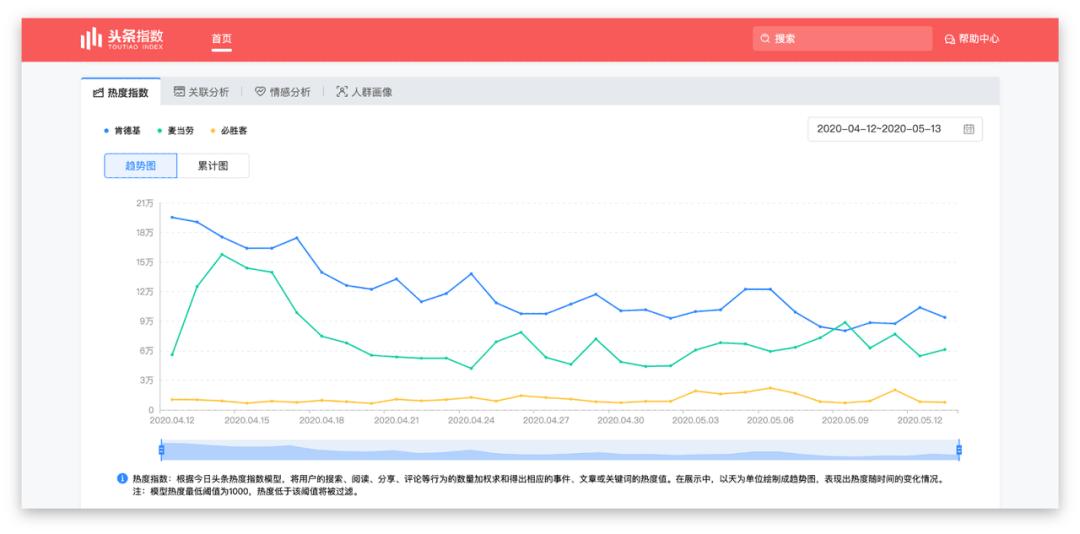The image size is (1080, 534).
Task: Select the 累计图 view button
Action: coord(213,166)
